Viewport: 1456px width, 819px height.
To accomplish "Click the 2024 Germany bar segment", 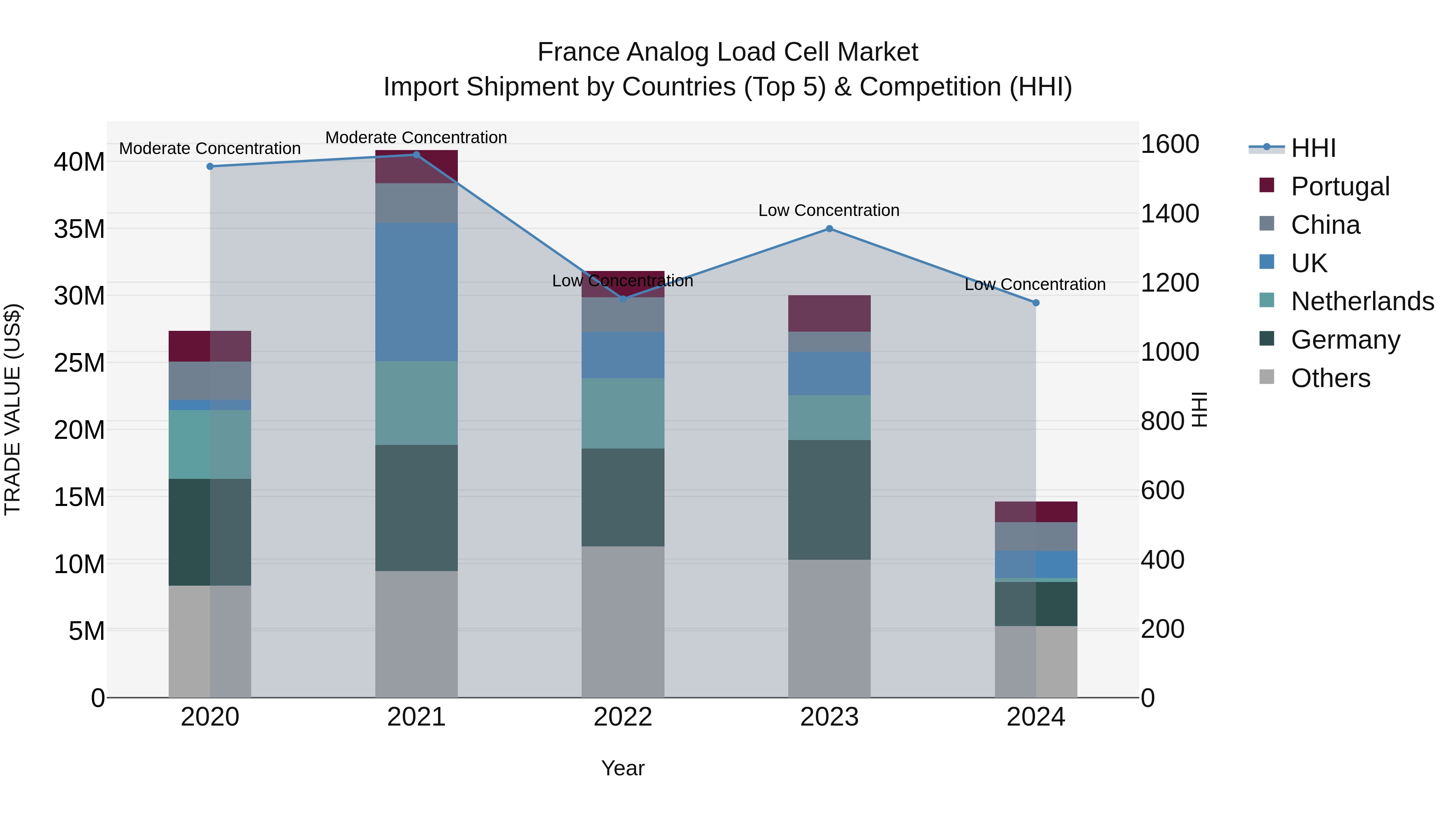I will click(x=1036, y=604).
